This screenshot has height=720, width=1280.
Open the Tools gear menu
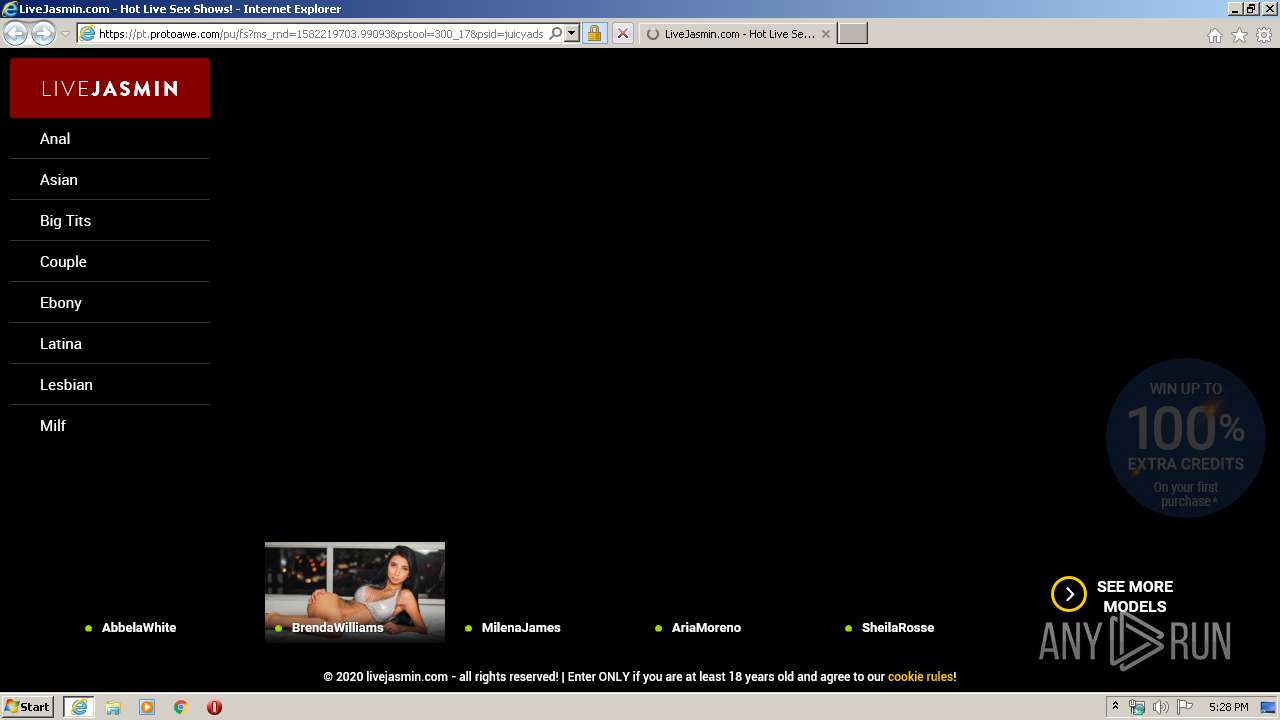click(x=1264, y=35)
